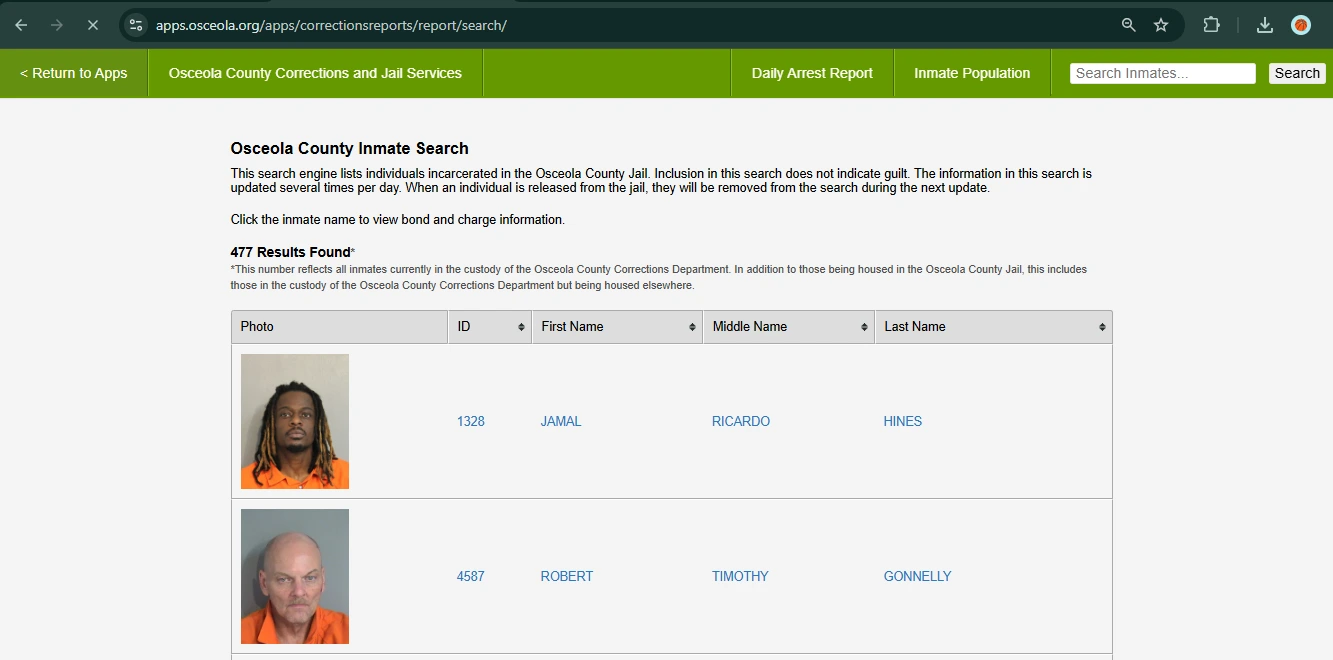This screenshot has height=660, width=1333.
Task: Click the Search button
Action: coord(1297,73)
